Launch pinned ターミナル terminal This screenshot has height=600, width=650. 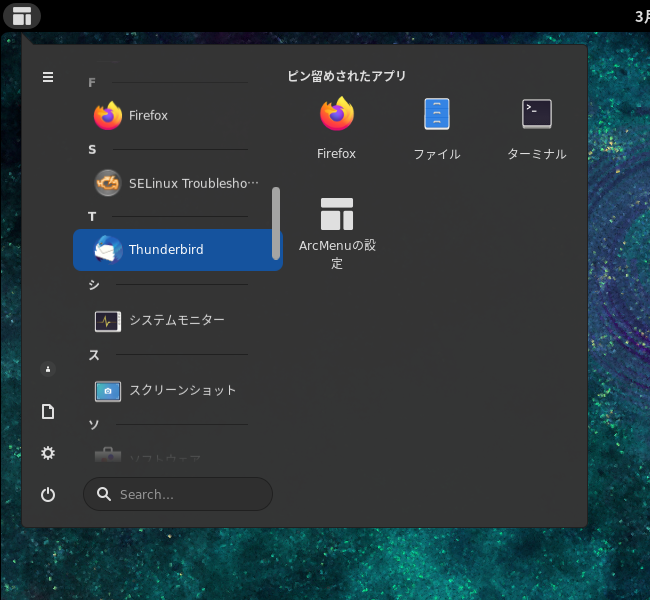click(537, 129)
